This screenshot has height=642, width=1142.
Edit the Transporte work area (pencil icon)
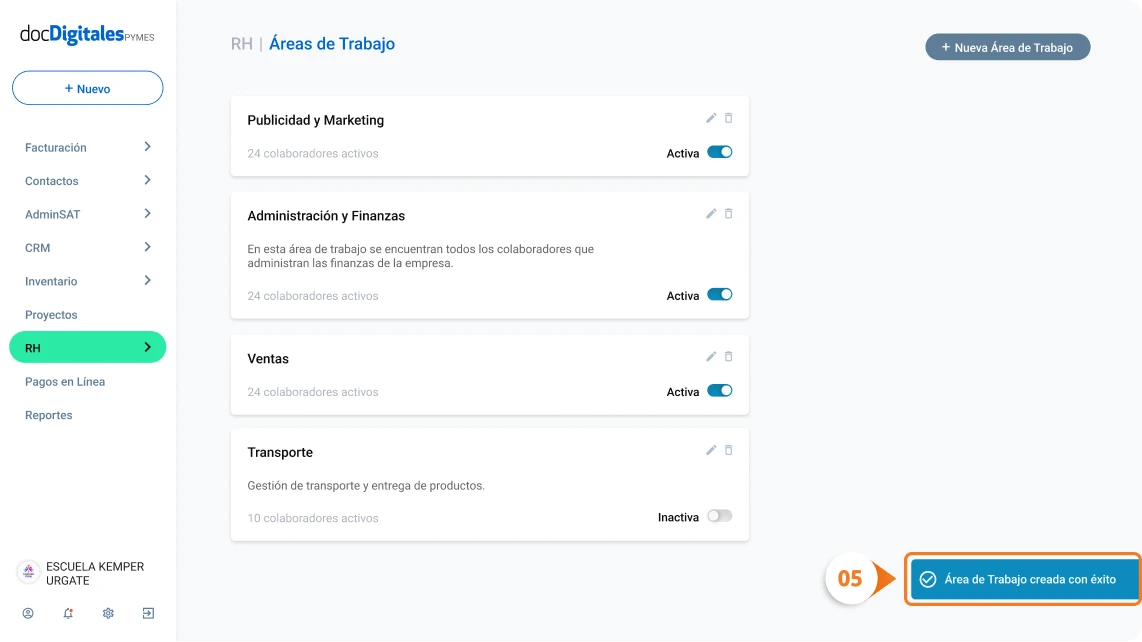coord(711,451)
